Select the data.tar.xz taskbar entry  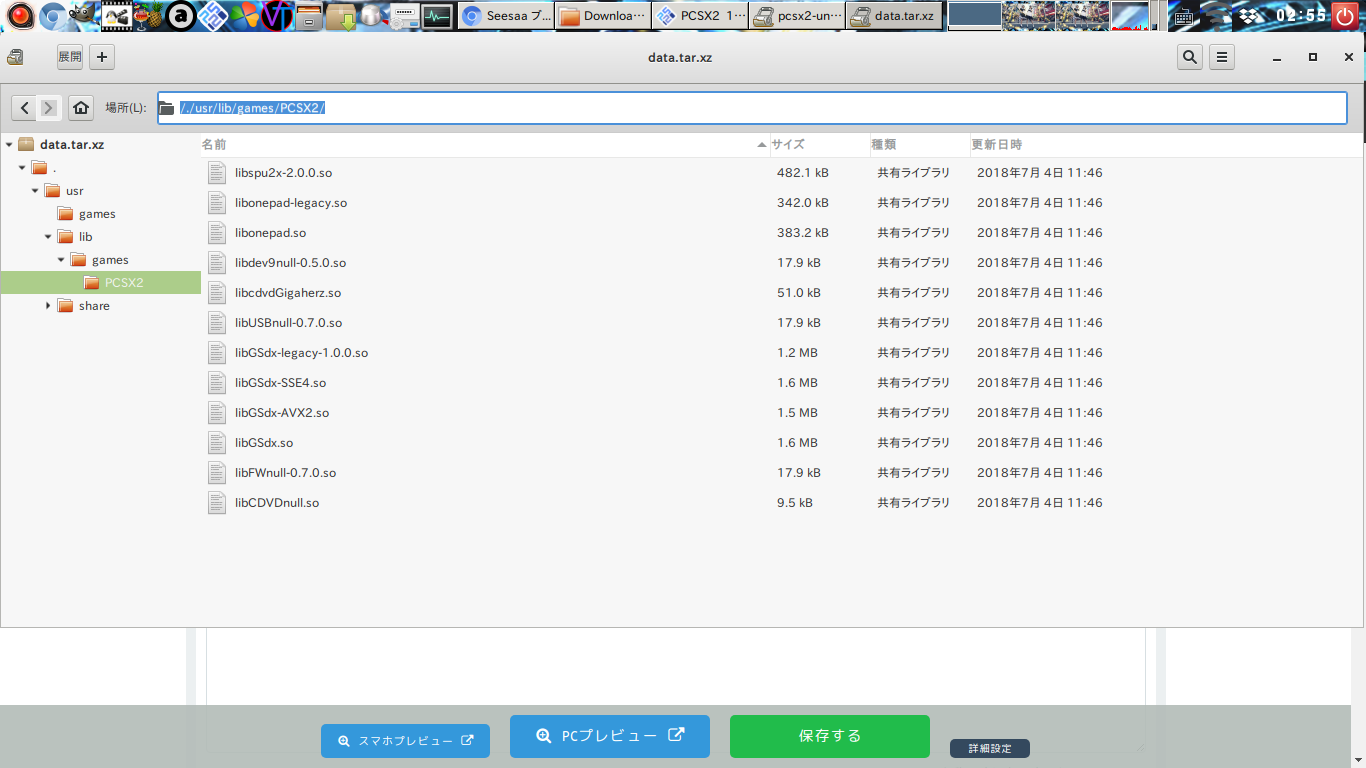[x=893, y=16]
